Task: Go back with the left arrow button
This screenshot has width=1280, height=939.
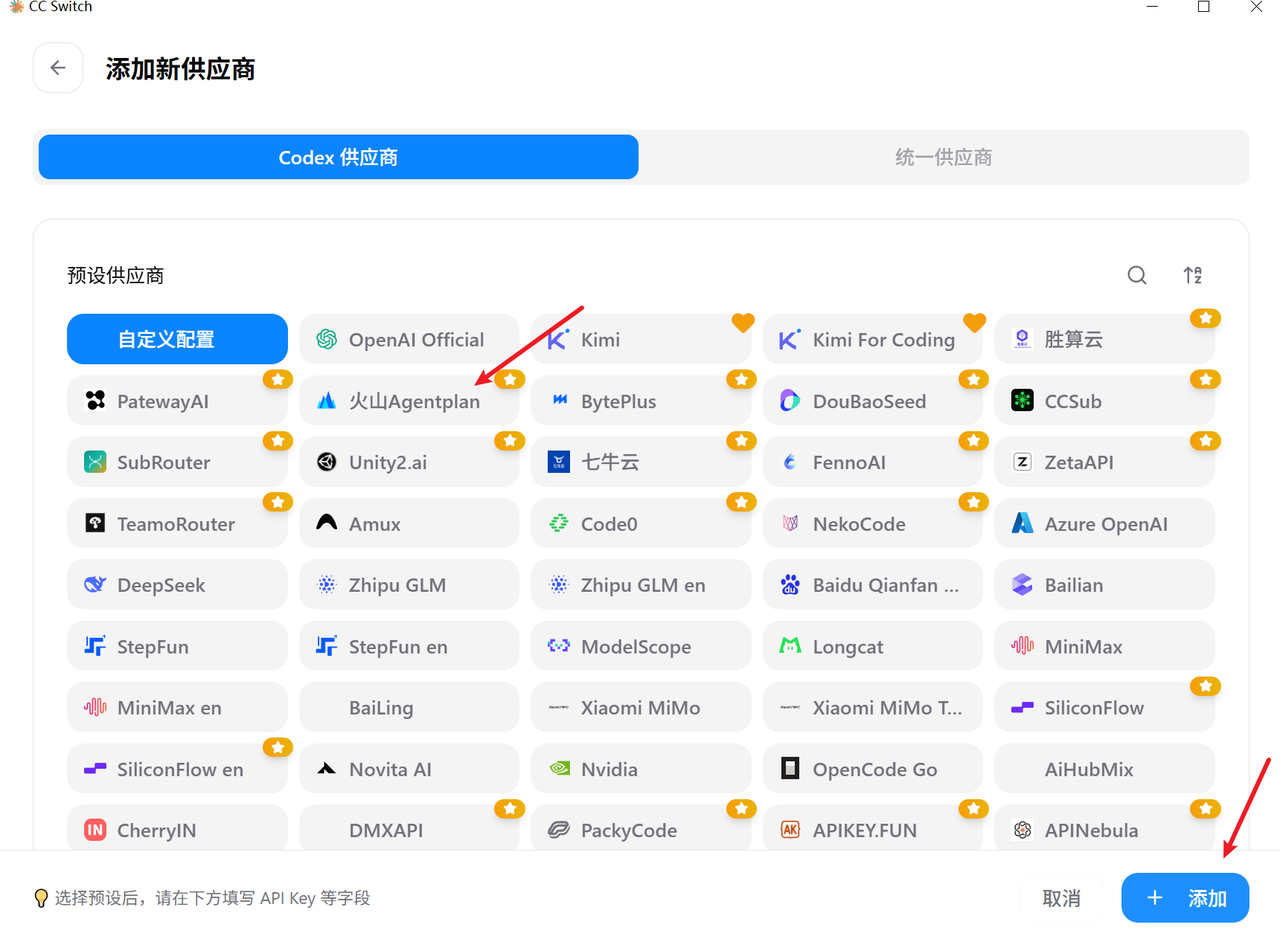Action: pos(58,68)
